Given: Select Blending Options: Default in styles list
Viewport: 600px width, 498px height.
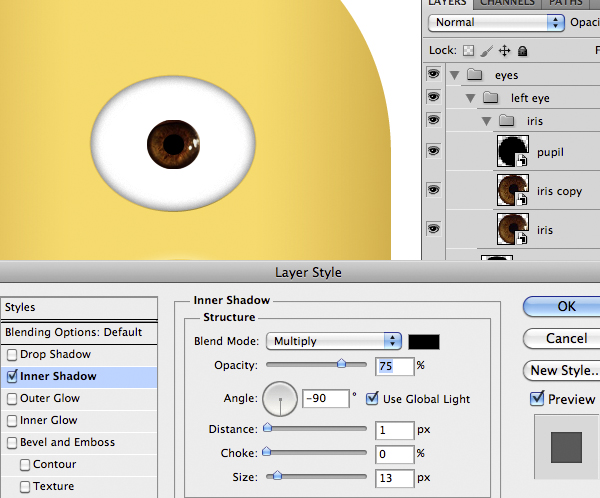Looking at the screenshot, I should click(74, 332).
